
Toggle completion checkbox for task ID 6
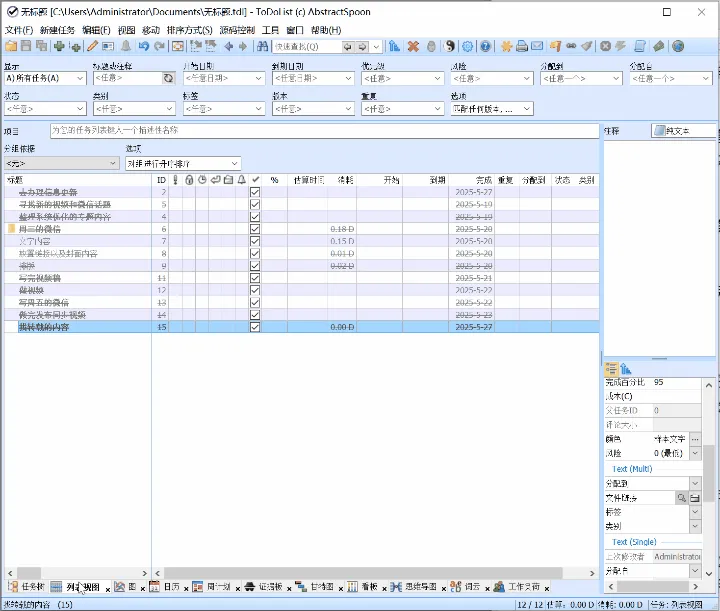[x=255, y=229]
